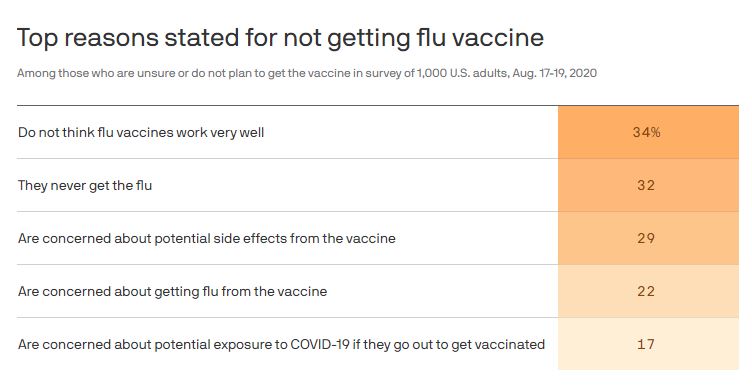Image resolution: width=752 pixels, height=391 pixels.
Task: Select the 'They never get the flu' row
Action: [378, 185]
